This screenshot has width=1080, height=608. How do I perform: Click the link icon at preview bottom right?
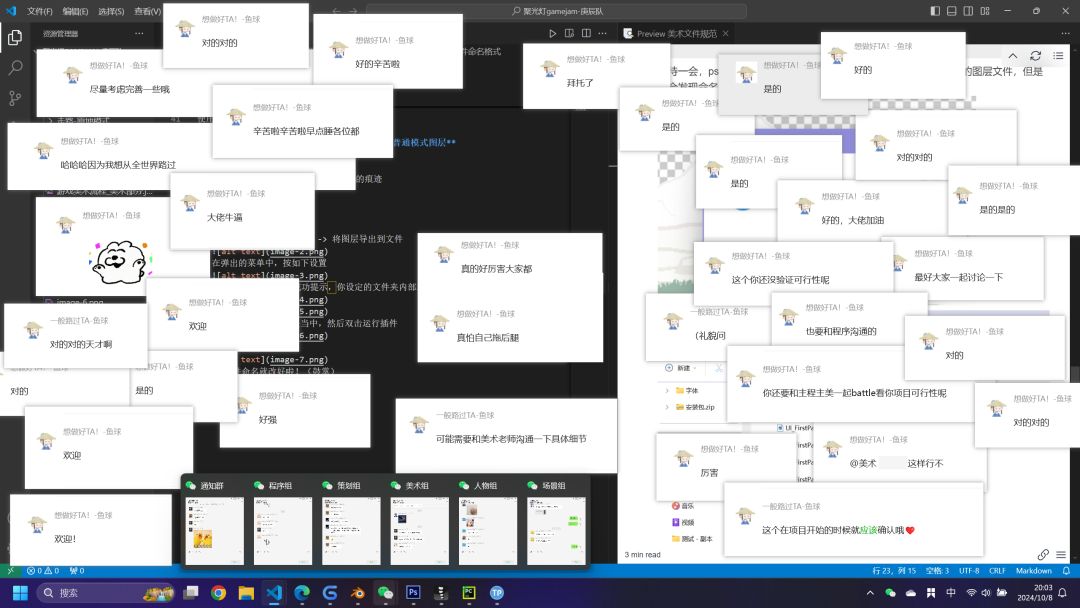[x=1043, y=554]
